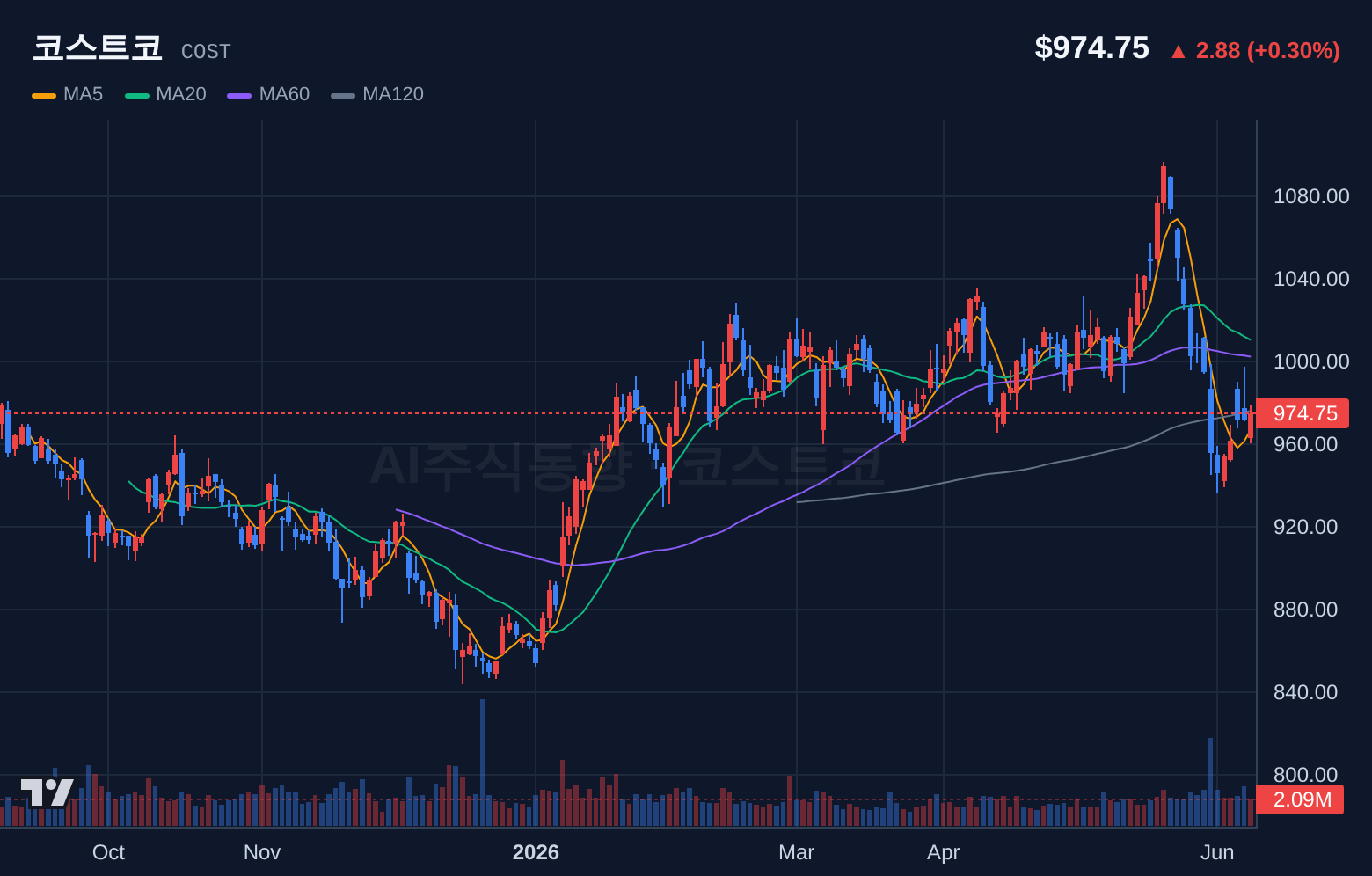Click the 코스트코 stock title
1372x876 pixels.
[98, 47]
